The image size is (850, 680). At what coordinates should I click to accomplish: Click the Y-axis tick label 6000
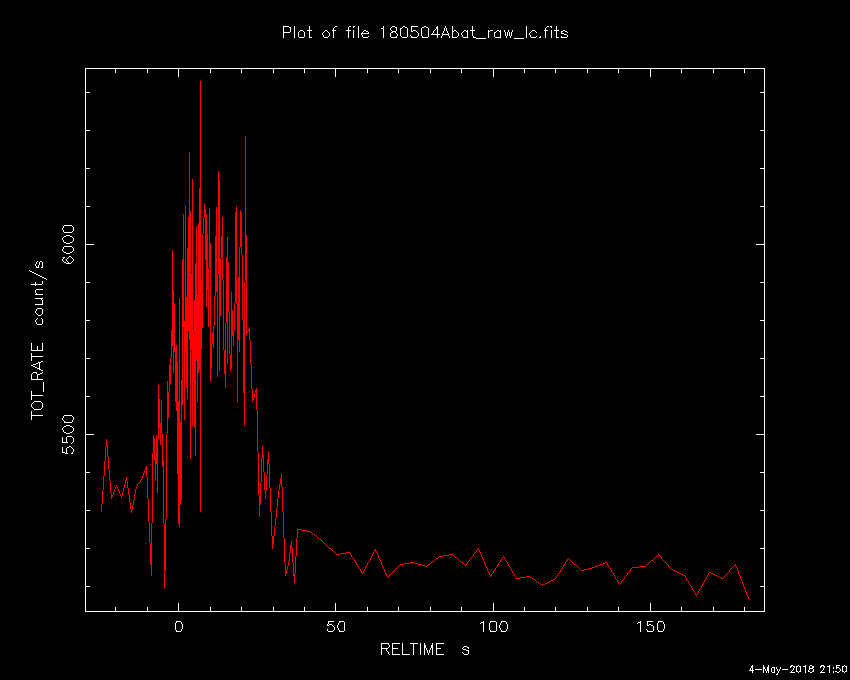pos(69,244)
